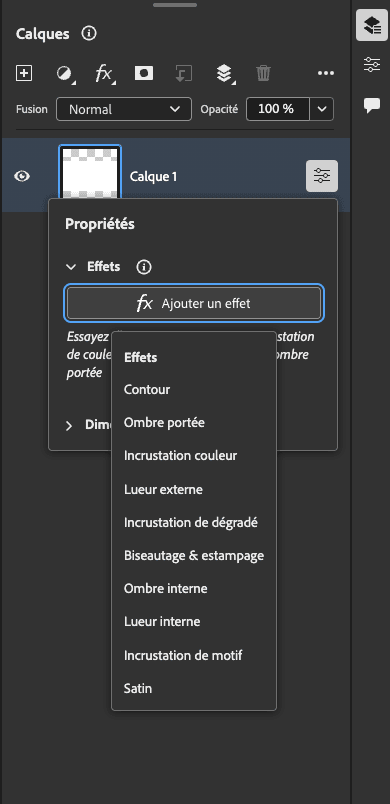Click the layer group stack icon
The width and height of the screenshot is (390, 804).
pyautogui.click(x=224, y=74)
